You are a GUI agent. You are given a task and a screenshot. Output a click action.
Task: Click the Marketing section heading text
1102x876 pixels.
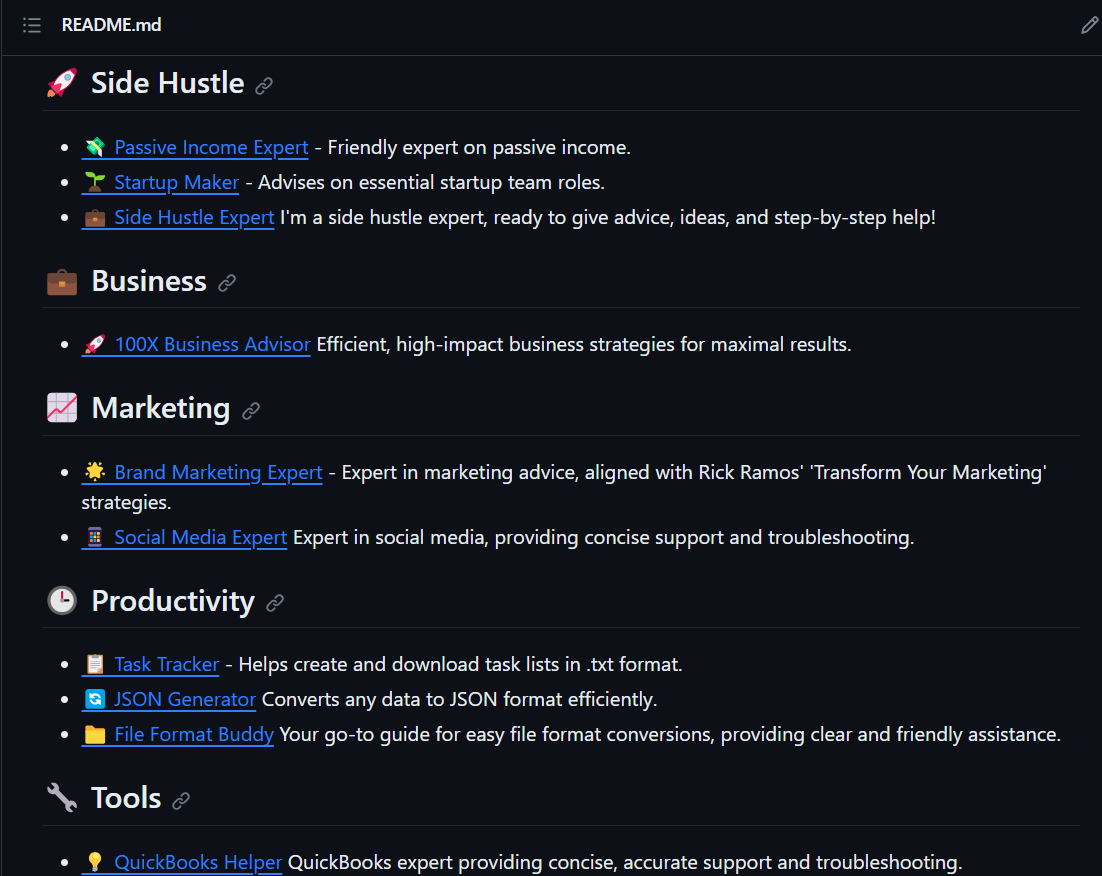pos(160,409)
